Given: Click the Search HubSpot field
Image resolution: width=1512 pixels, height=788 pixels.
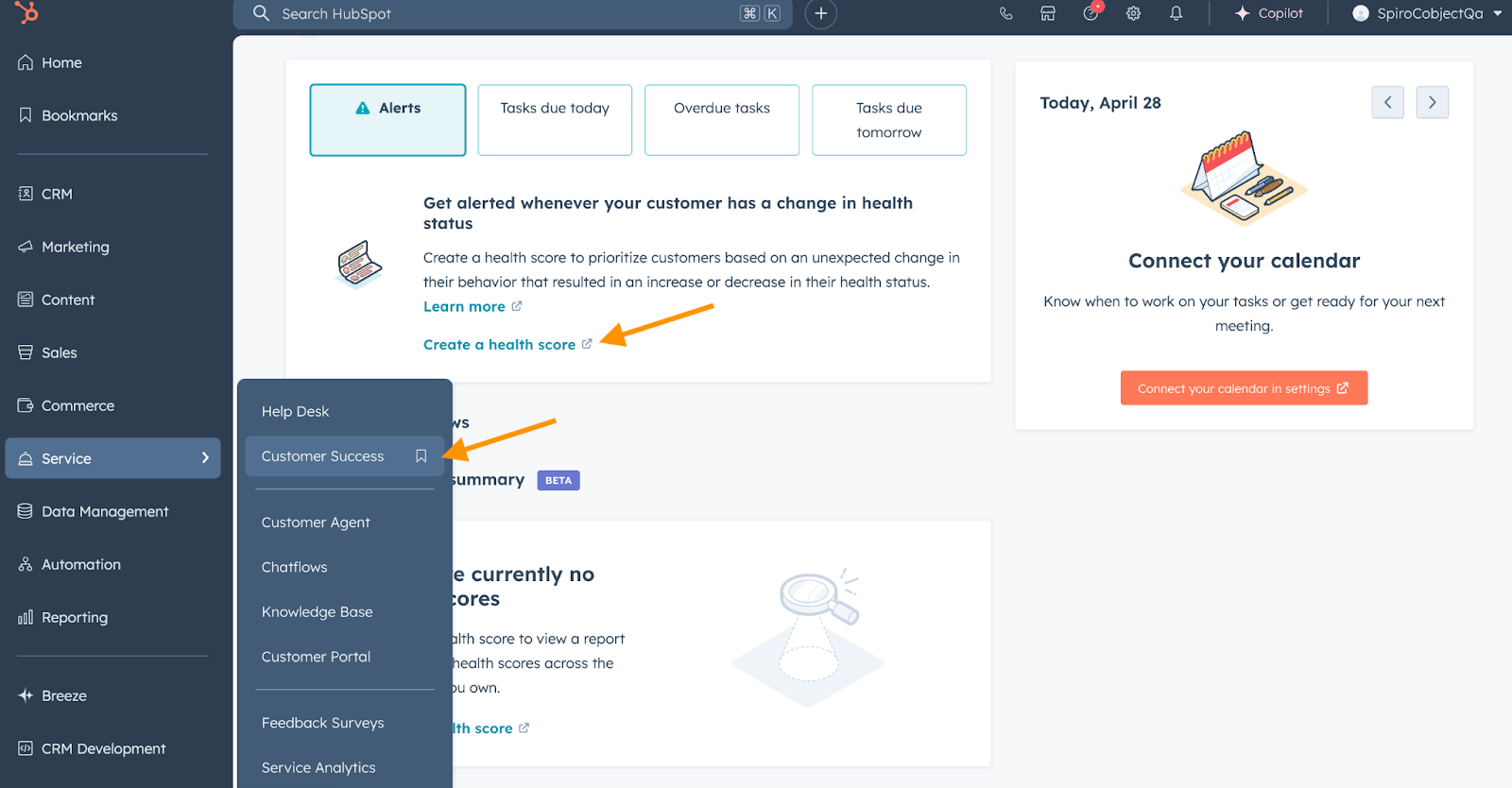Looking at the screenshot, I should [x=513, y=13].
